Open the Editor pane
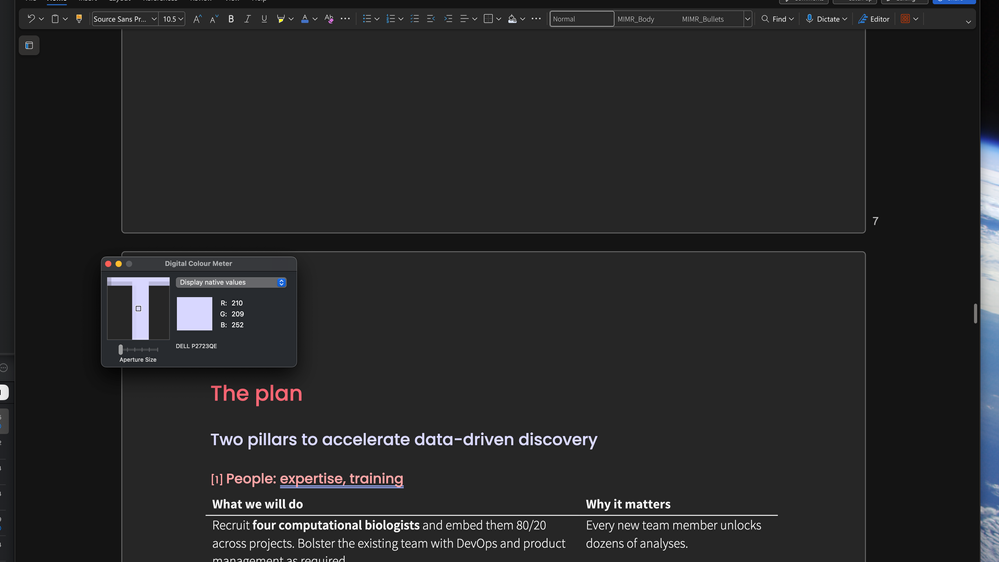Viewport: 999px width, 562px height. pyautogui.click(x=873, y=19)
